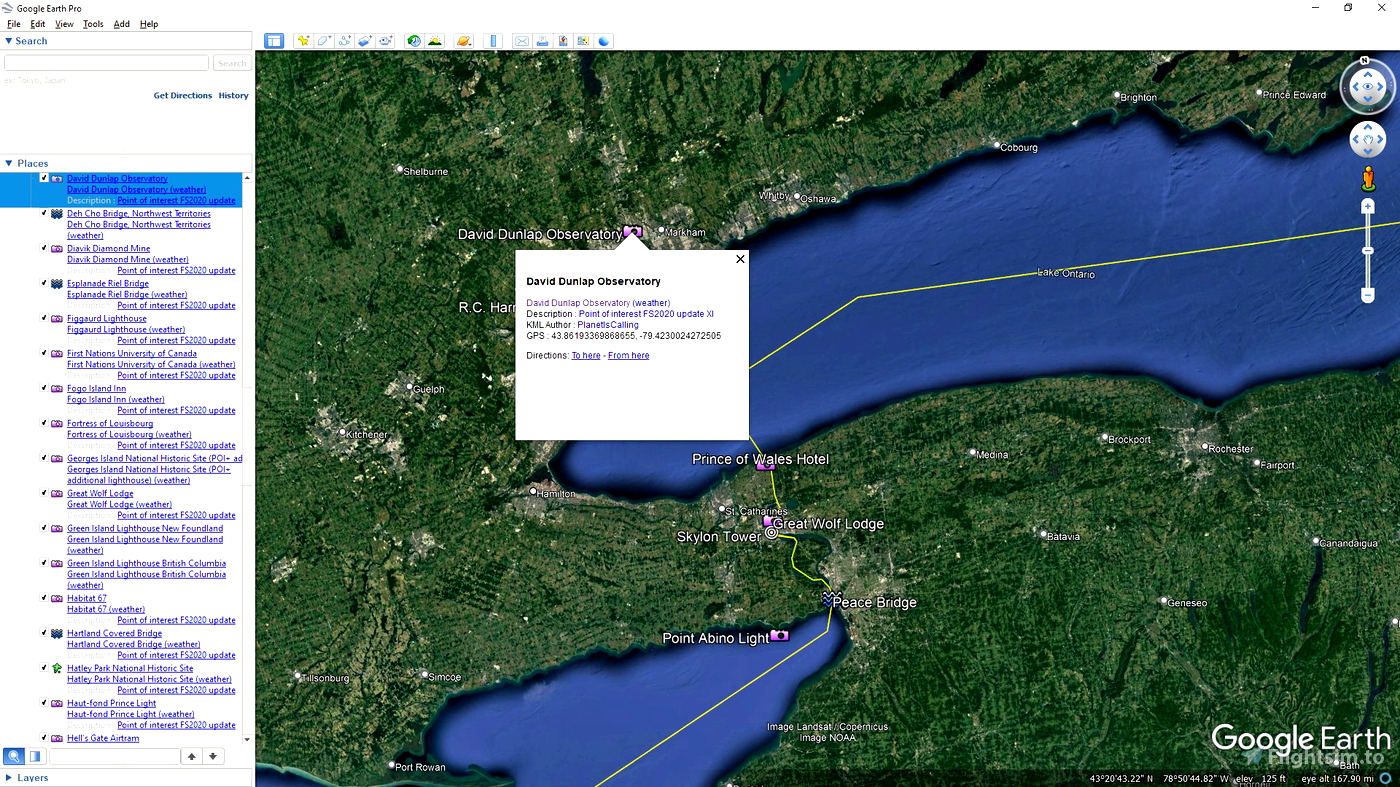Collapse the Places panel
This screenshot has width=1400, height=787.
[10, 163]
